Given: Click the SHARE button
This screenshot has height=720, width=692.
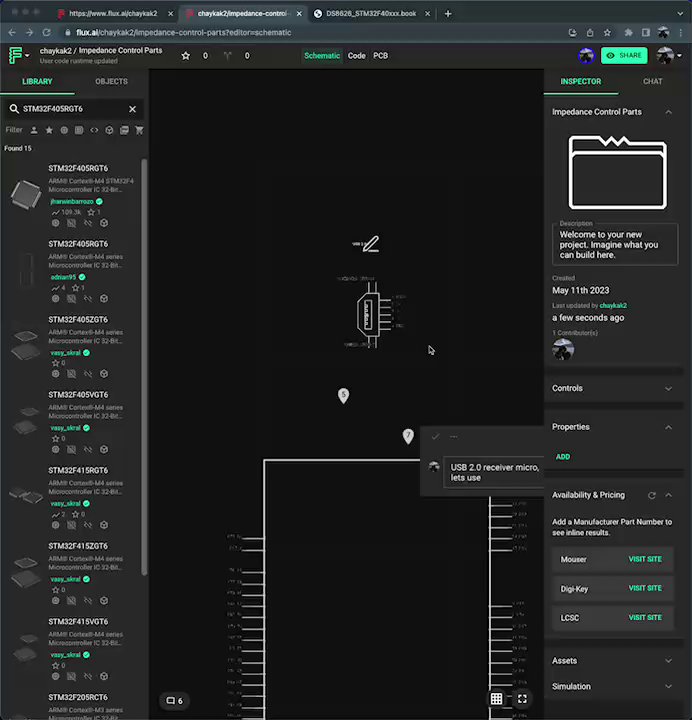Looking at the screenshot, I should pyautogui.click(x=624, y=56).
